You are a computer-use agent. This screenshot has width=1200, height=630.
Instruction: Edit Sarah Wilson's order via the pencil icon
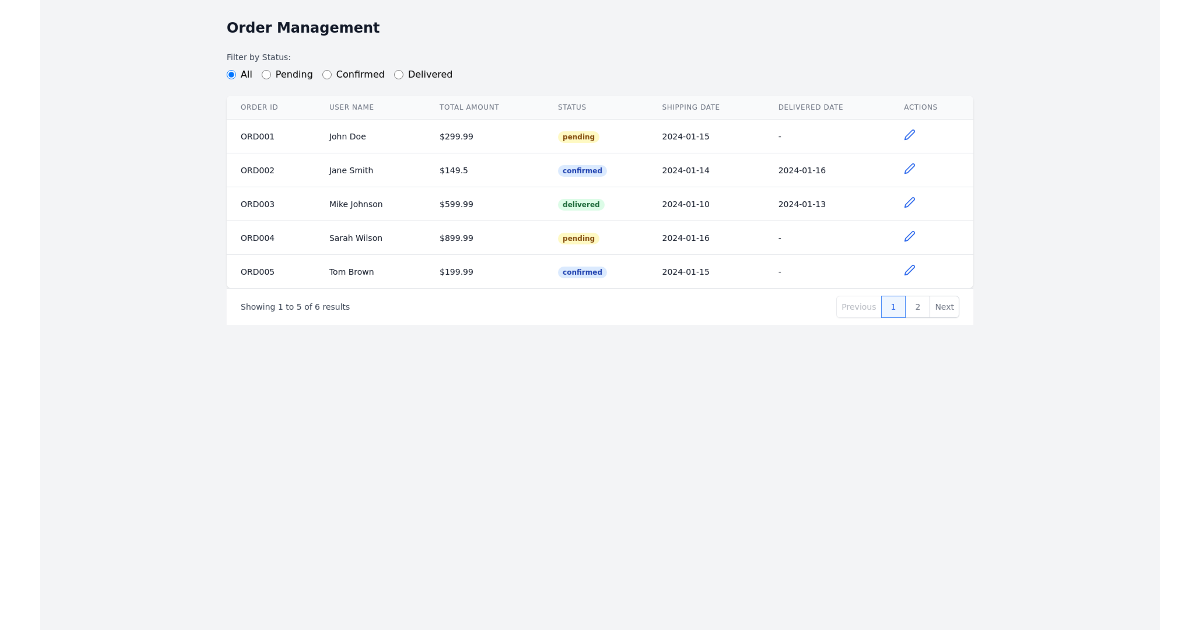pyautogui.click(x=909, y=236)
